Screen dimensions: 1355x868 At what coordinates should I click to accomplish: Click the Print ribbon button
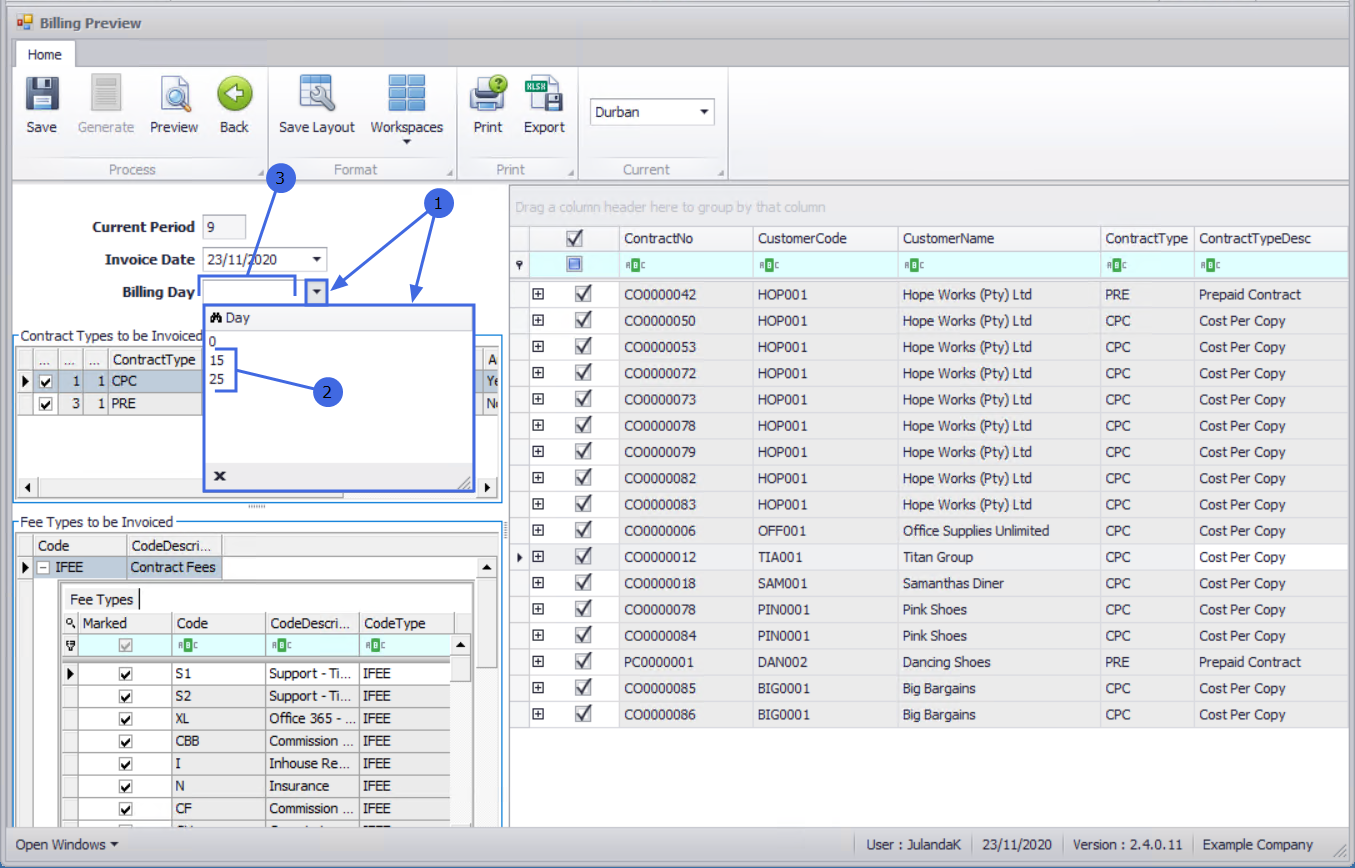pos(488,105)
